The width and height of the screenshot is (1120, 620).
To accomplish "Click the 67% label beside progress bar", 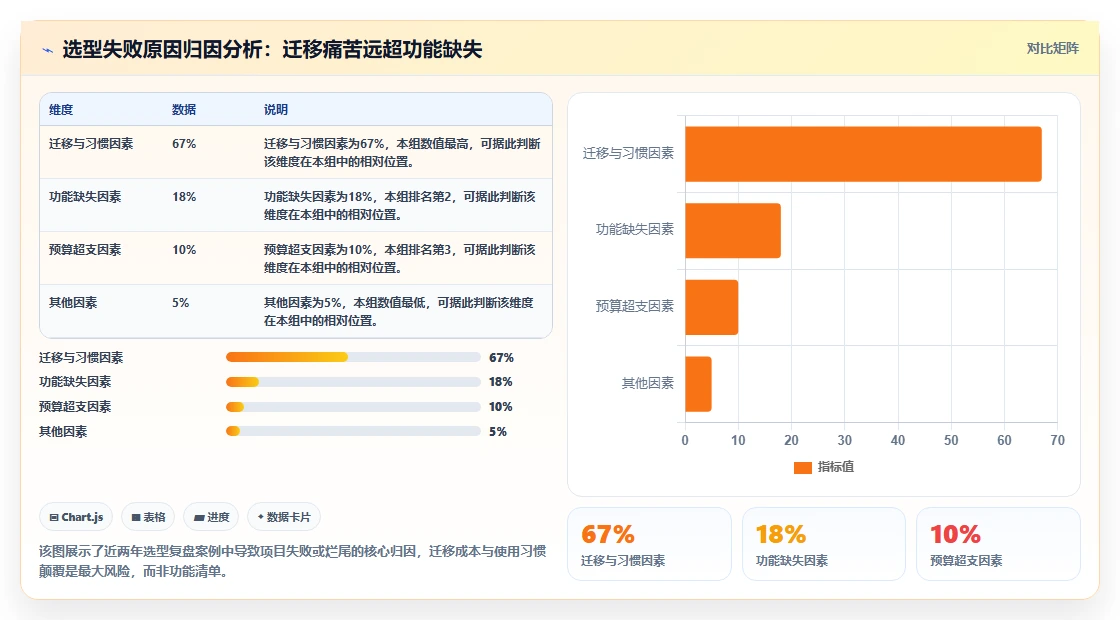I will (501, 358).
